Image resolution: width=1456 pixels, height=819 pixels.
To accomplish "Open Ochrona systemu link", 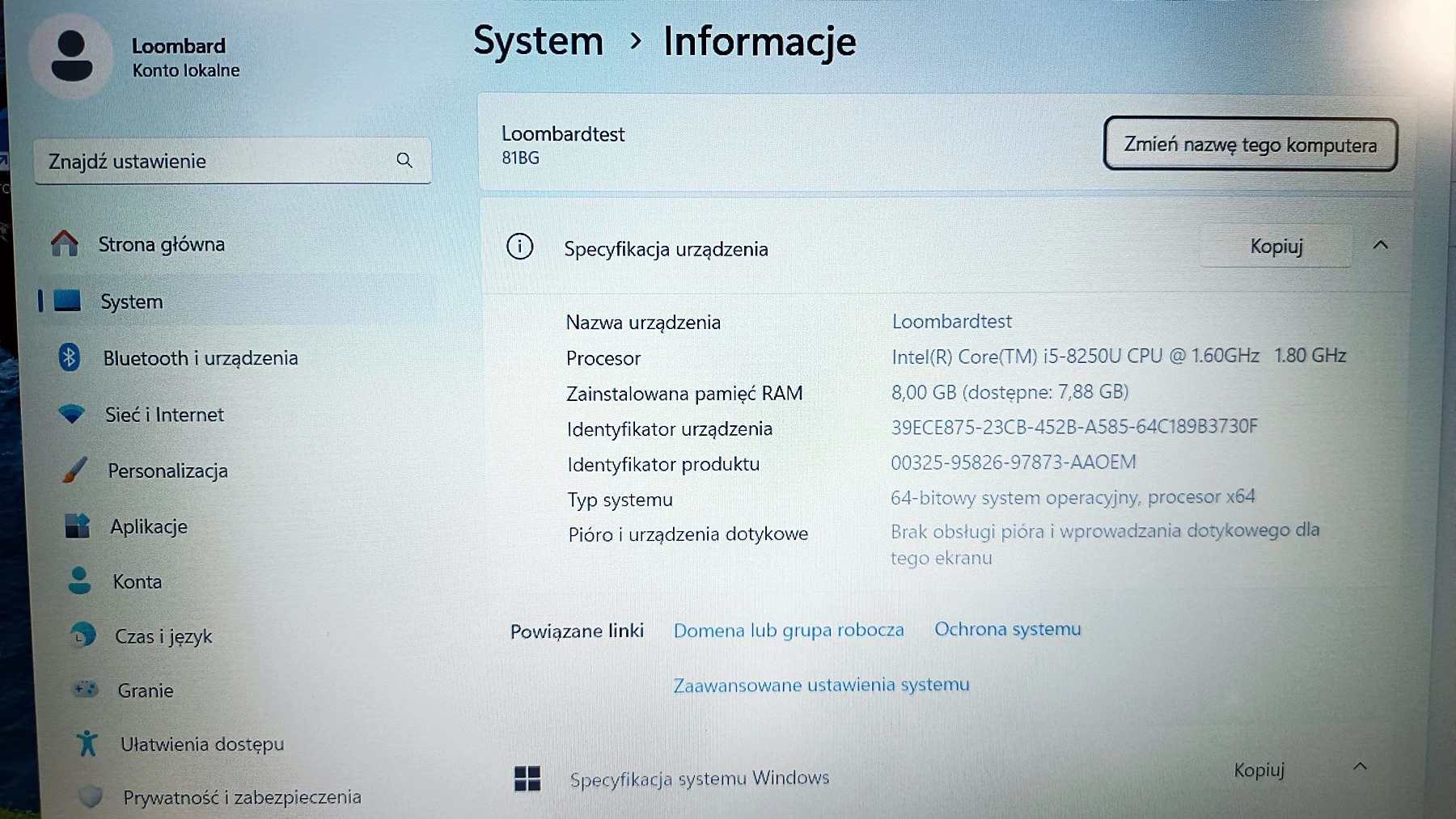I will 1008,629.
